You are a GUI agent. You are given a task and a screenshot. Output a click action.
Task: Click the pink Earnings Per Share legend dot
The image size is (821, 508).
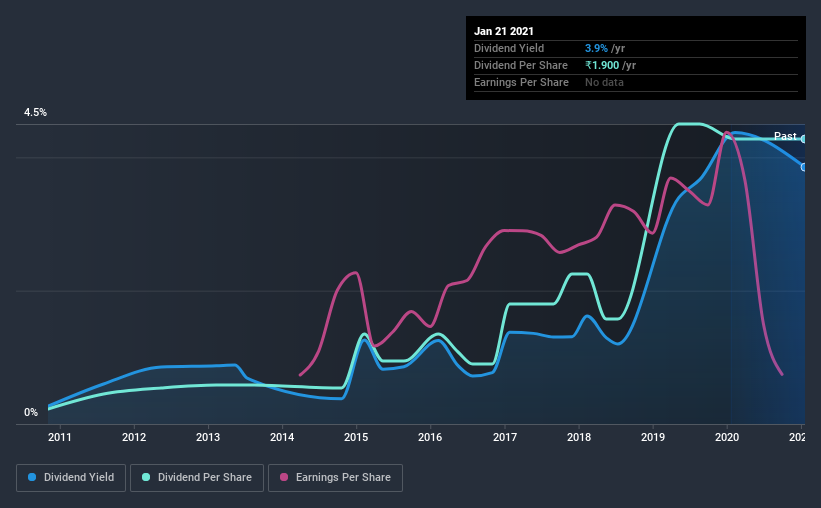284,477
